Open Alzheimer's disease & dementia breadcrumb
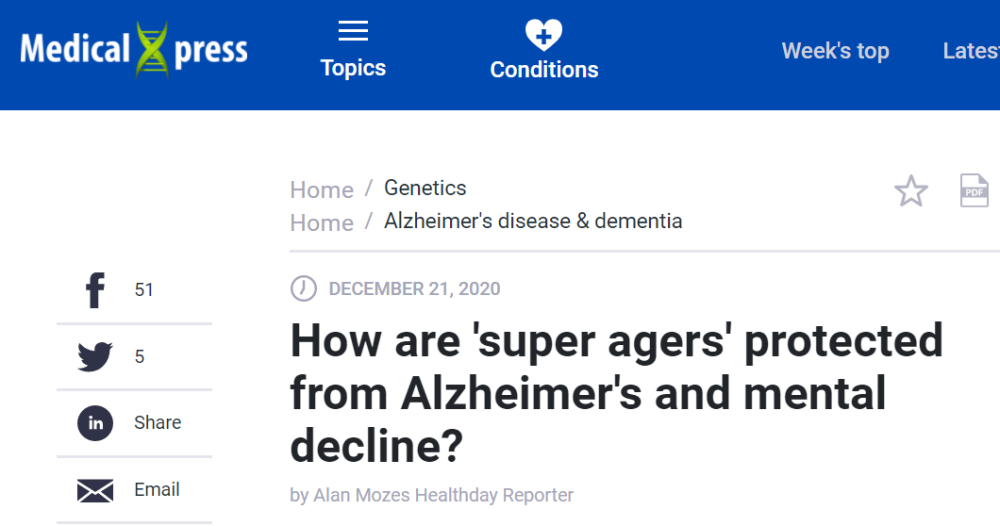This screenshot has height=526, width=1000. click(533, 221)
